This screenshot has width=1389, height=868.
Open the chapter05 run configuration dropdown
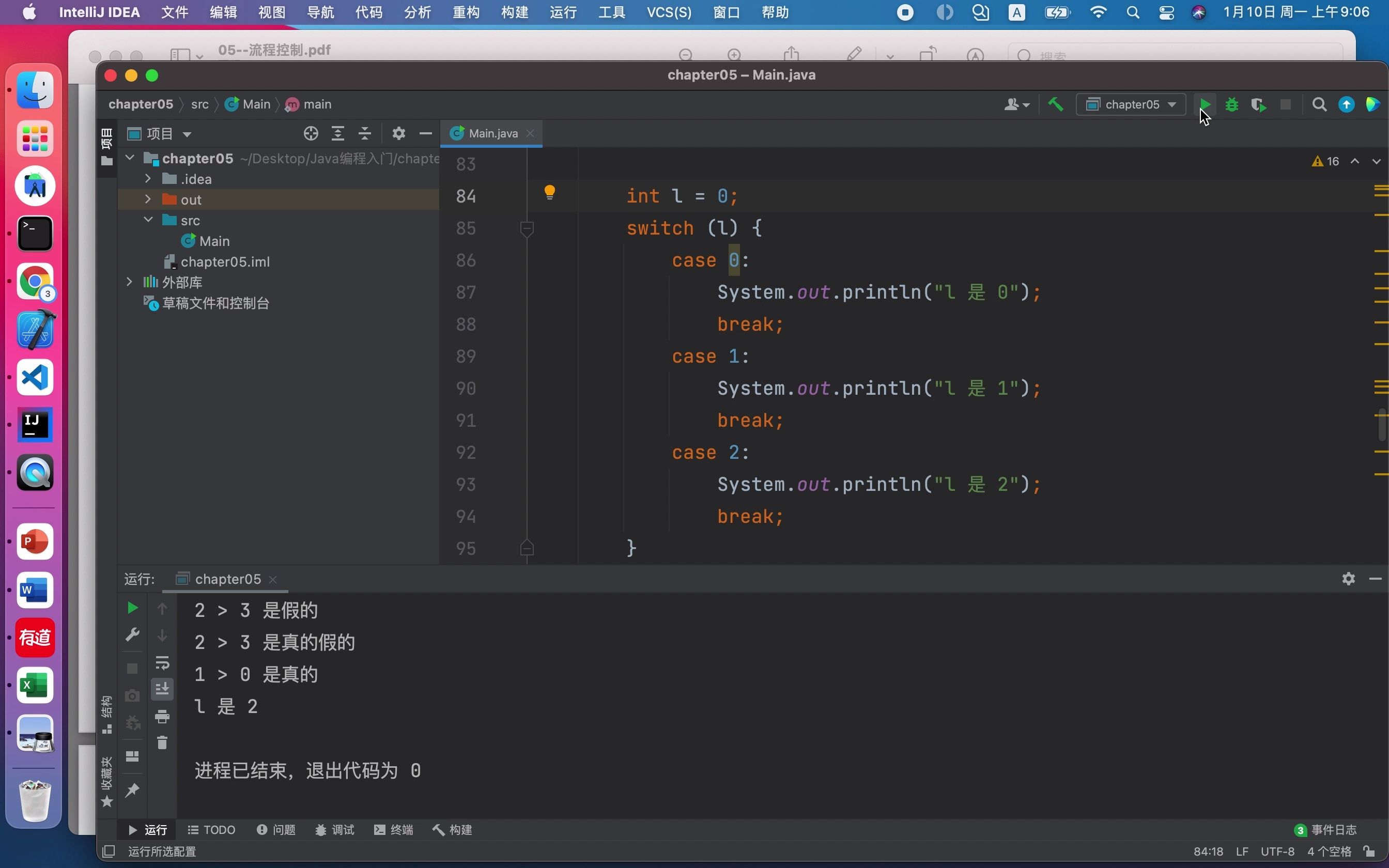click(1131, 104)
